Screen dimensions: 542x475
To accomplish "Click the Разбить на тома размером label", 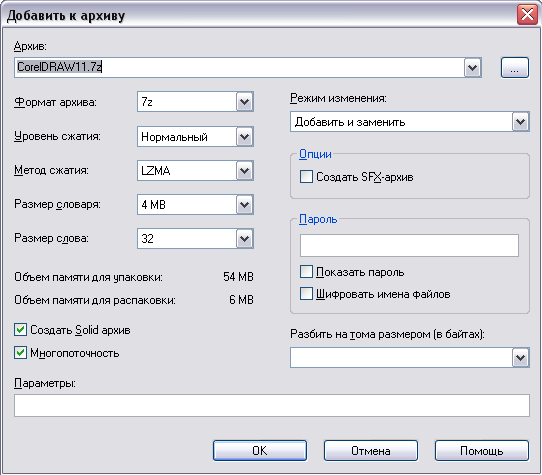I will (387, 334).
